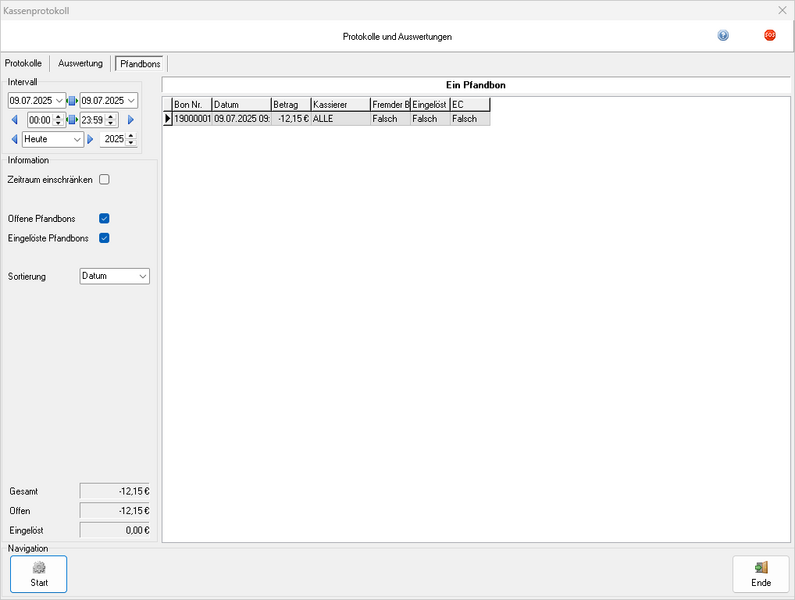Switch to the Auswertung tab
The width and height of the screenshot is (795, 600).
tap(80, 63)
